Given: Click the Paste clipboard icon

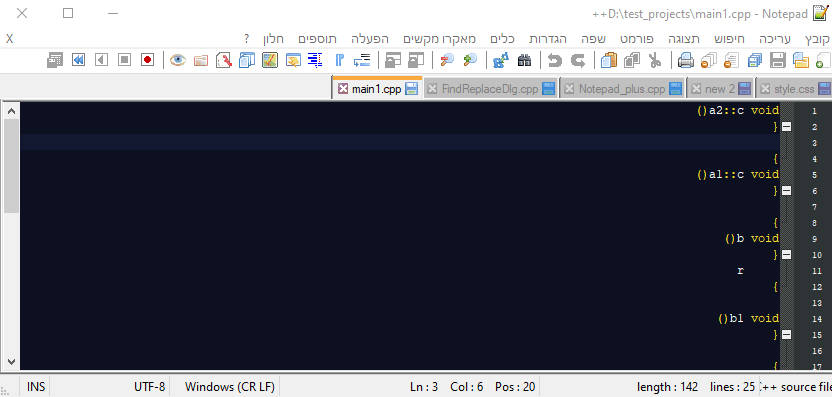Looking at the screenshot, I should point(609,60).
